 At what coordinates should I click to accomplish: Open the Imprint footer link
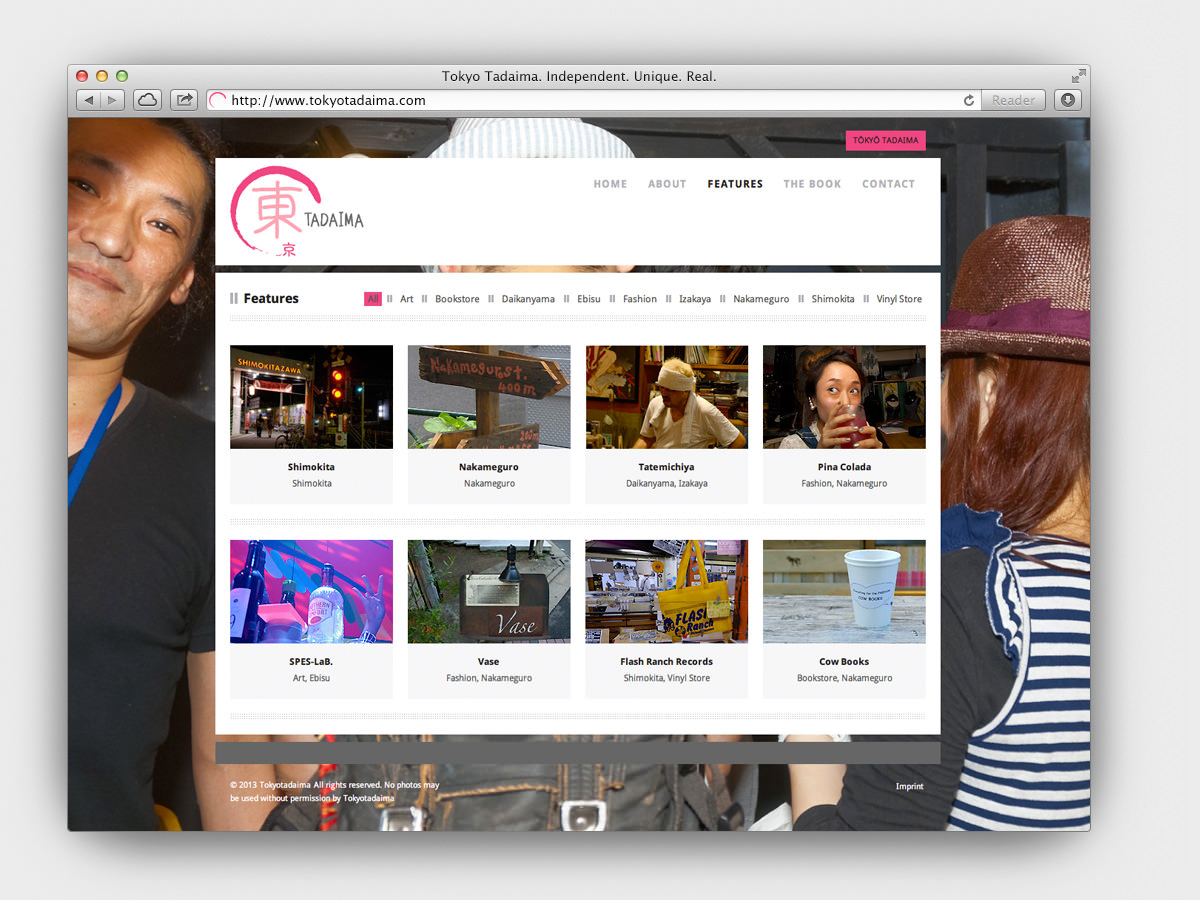coord(909,787)
